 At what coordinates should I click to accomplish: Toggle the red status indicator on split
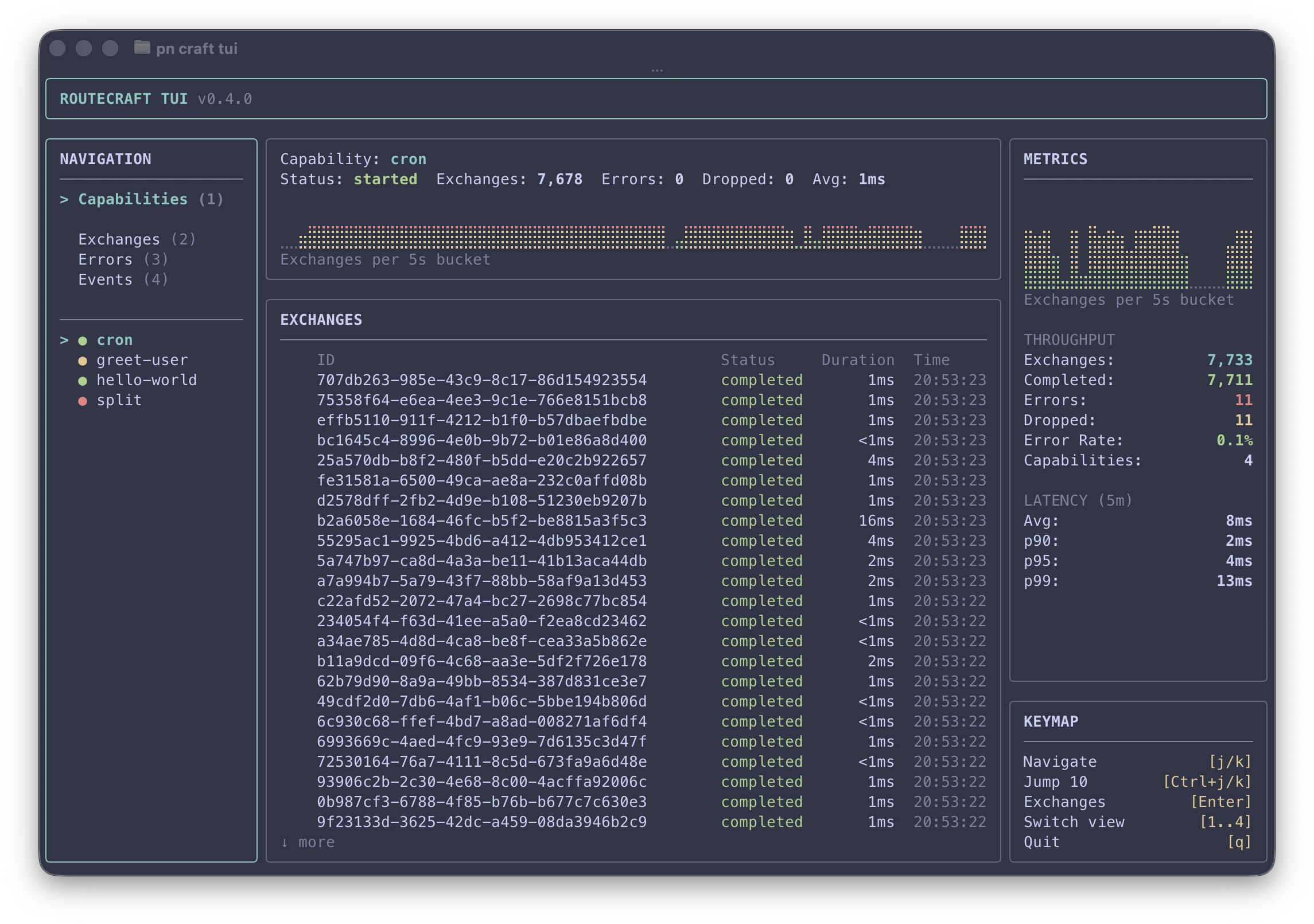(x=83, y=400)
